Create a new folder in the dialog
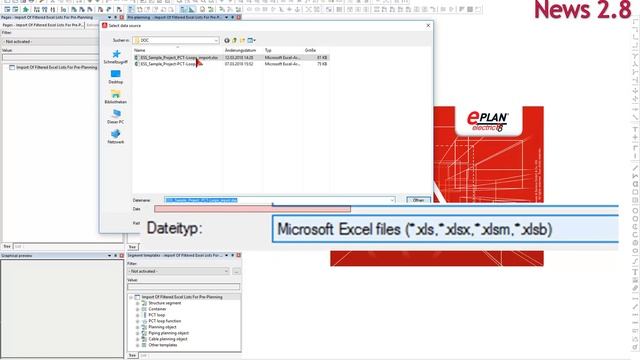Viewport: 640px width, 360px height. pyautogui.click(x=242, y=40)
